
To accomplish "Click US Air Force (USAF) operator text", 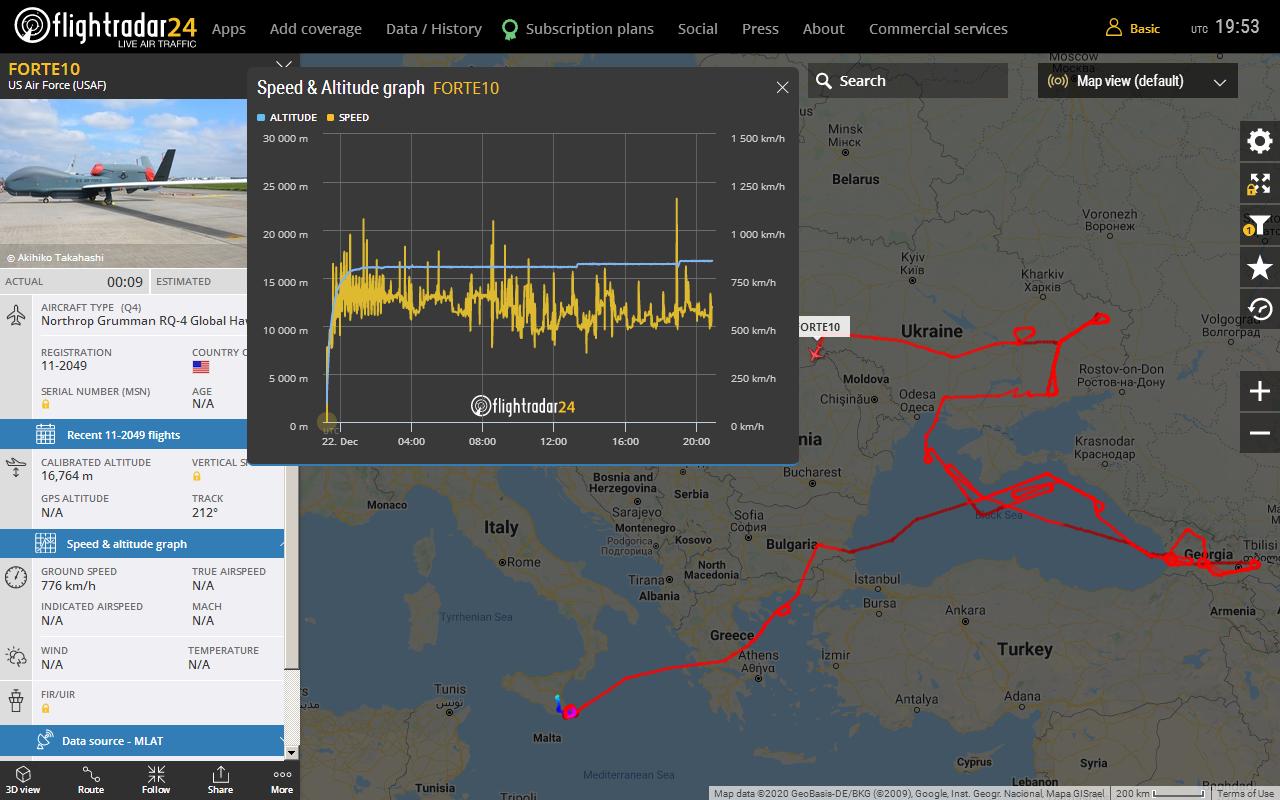I will (57, 85).
